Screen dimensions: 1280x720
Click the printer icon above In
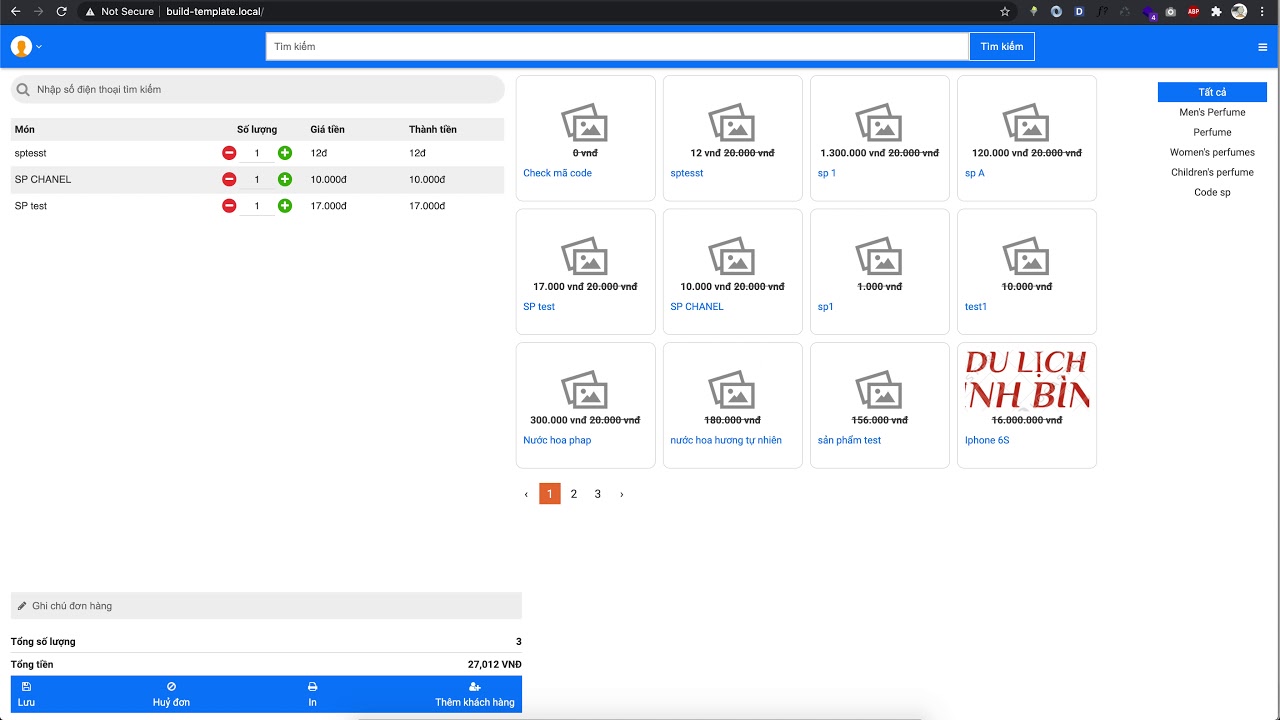312,687
